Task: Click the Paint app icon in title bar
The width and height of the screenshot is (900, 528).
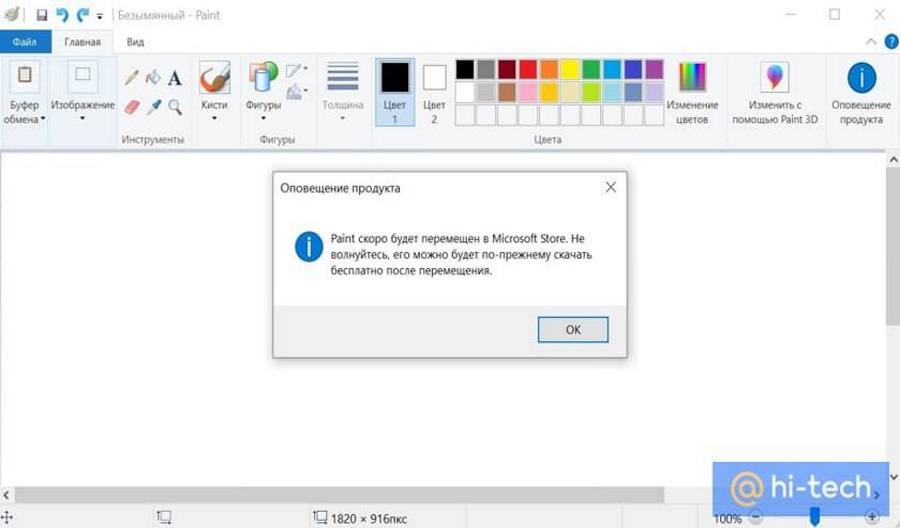Action: coord(11,14)
